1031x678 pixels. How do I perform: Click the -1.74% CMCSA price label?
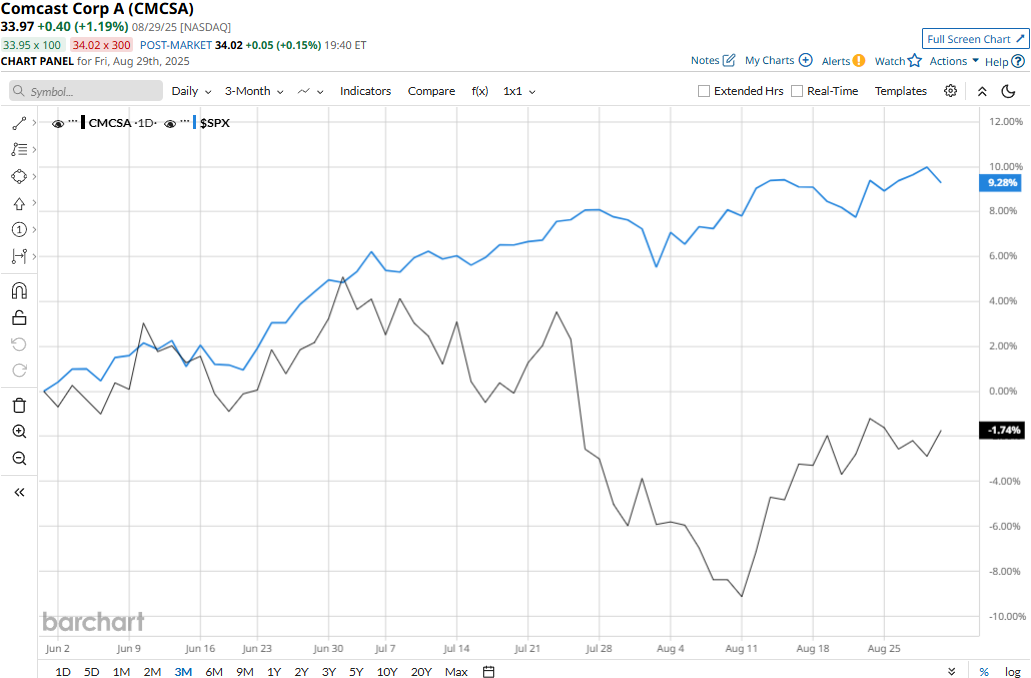[1001, 430]
